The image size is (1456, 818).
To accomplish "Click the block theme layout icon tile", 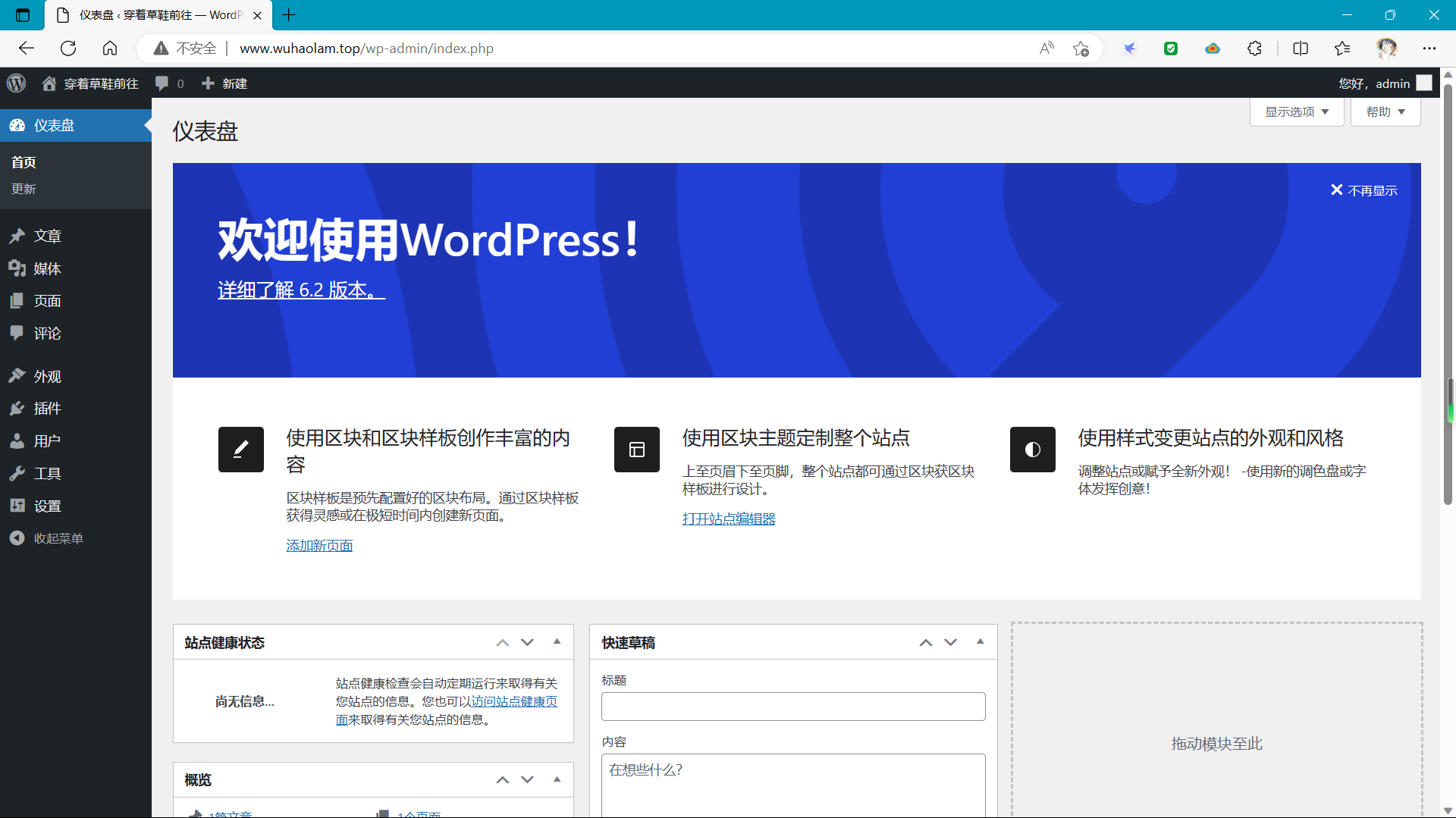I will pyautogui.click(x=637, y=450).
